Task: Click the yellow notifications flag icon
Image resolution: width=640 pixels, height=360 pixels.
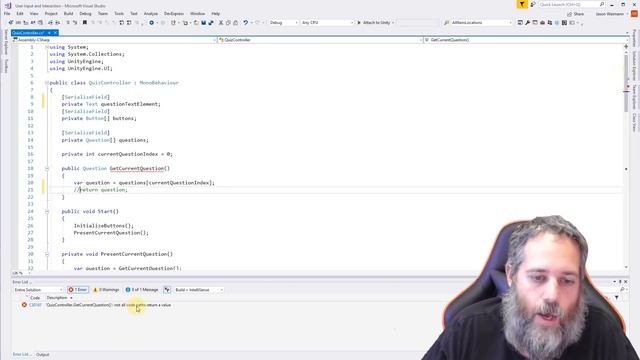Action: 522,4
